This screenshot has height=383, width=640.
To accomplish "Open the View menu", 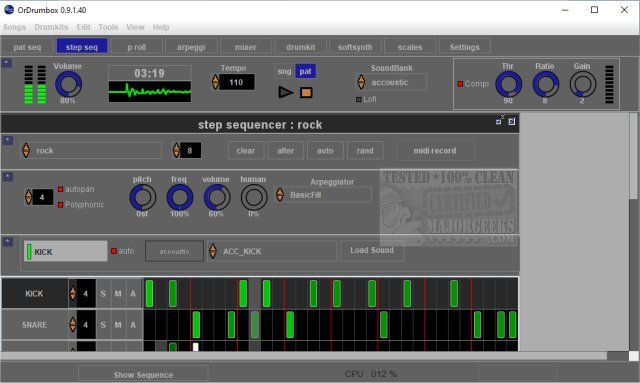I will 135,27.
